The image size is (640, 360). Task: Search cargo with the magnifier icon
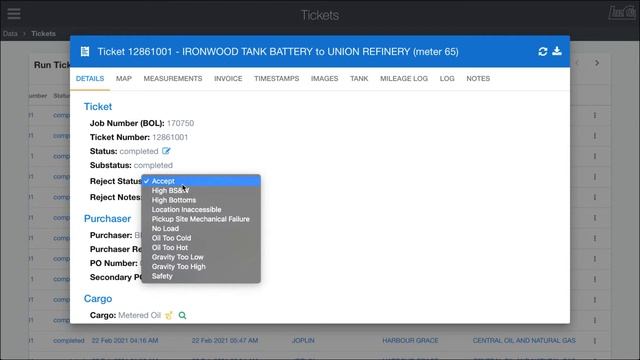click(182, 315)
